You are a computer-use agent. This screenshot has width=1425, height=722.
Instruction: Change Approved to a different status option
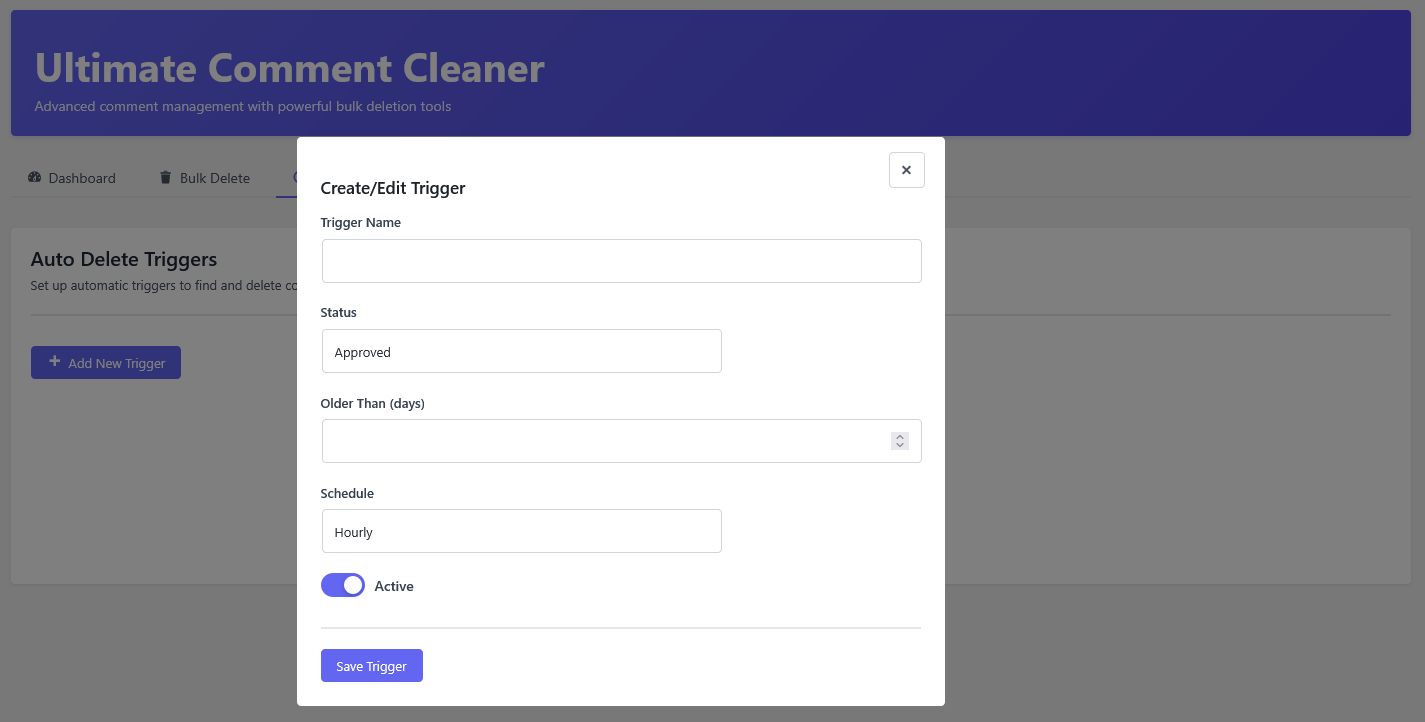tap(520, 351)
